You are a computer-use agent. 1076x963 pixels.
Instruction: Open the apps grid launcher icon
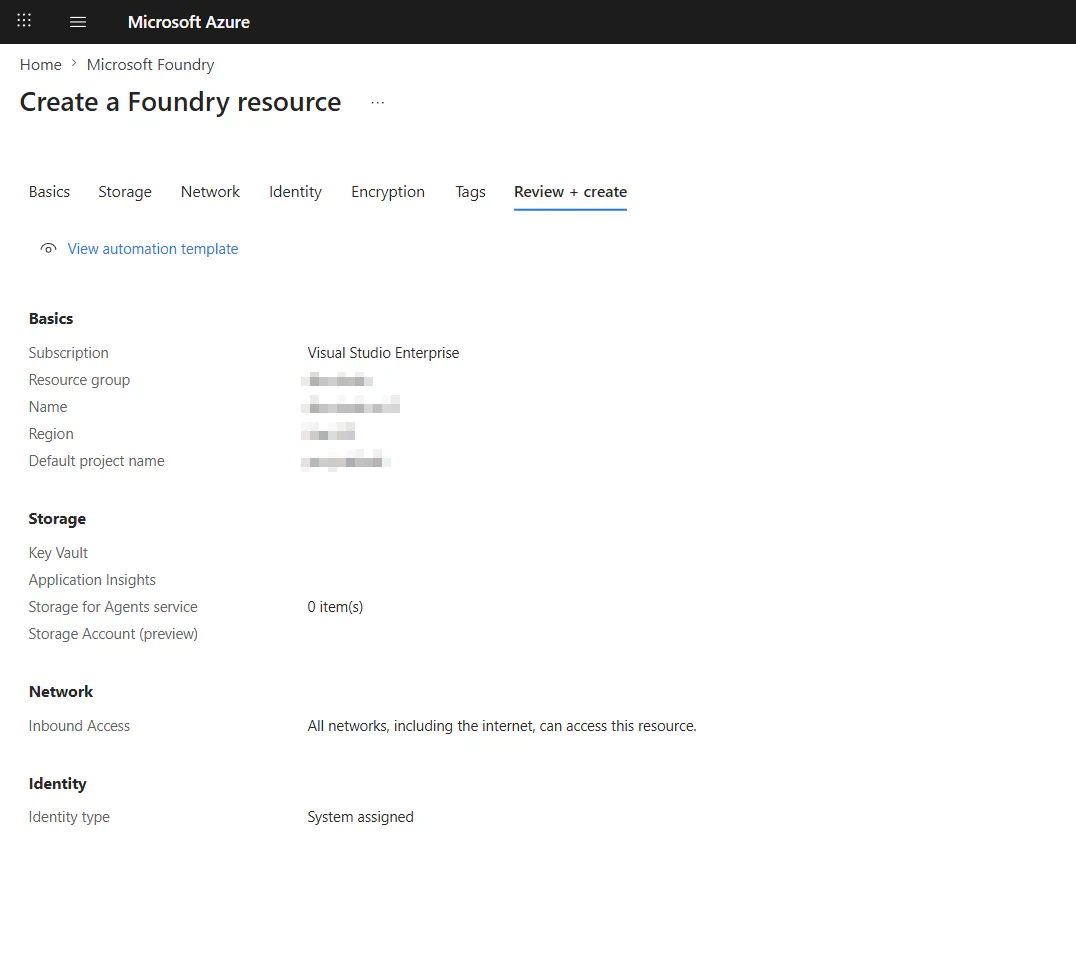coord(24,21)
